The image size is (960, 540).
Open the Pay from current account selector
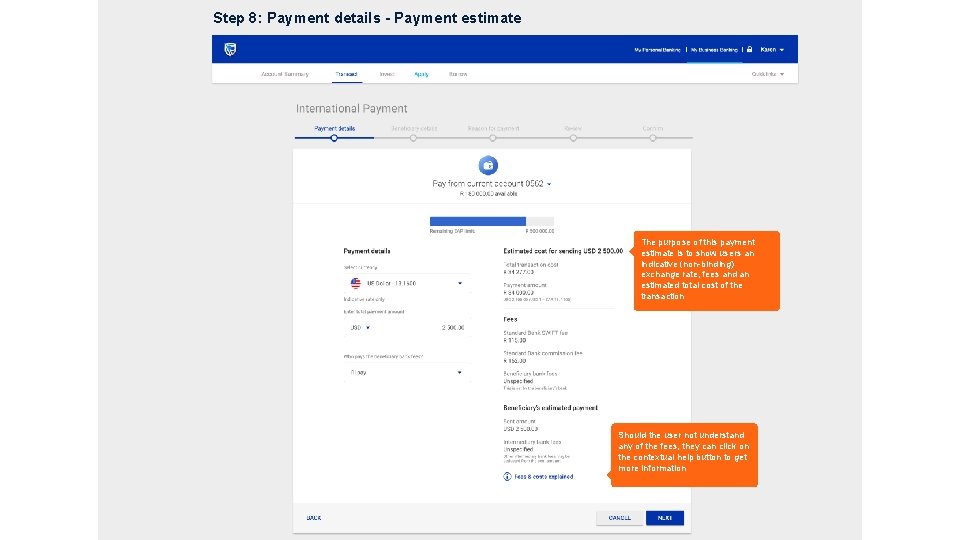tap(492, 184)
